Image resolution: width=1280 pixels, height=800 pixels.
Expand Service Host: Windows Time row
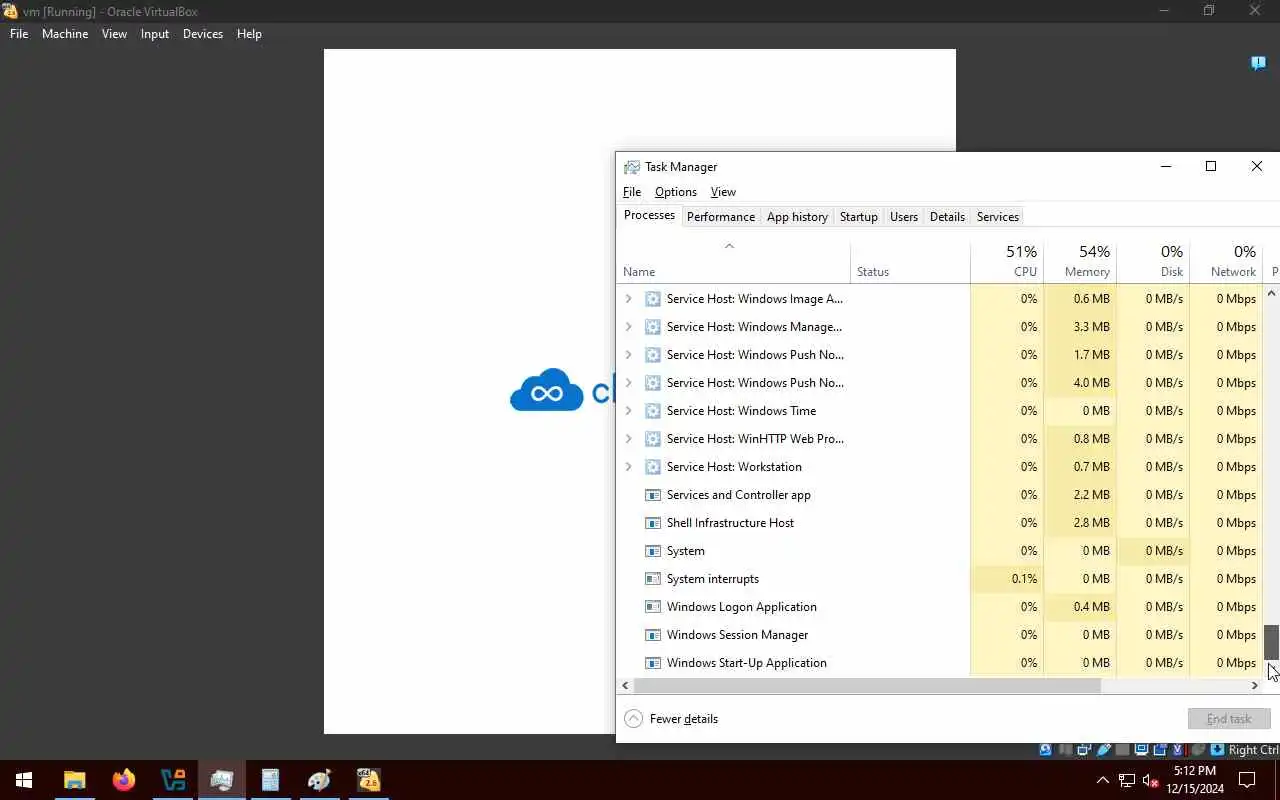(x=628, y=411)
